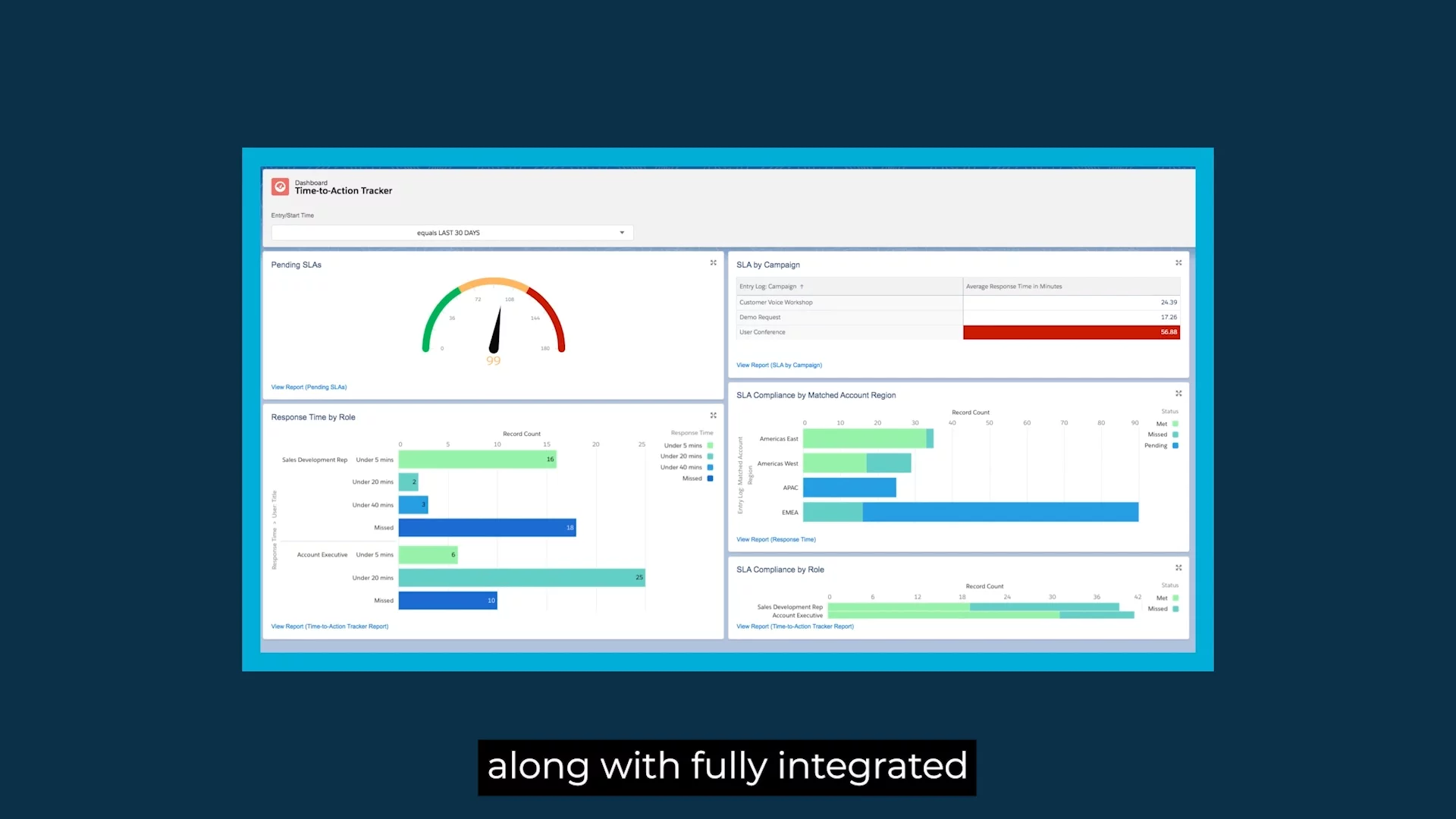1456x819 pixels.
Task: Open View Report (Response Time) link
Action: 776,540
